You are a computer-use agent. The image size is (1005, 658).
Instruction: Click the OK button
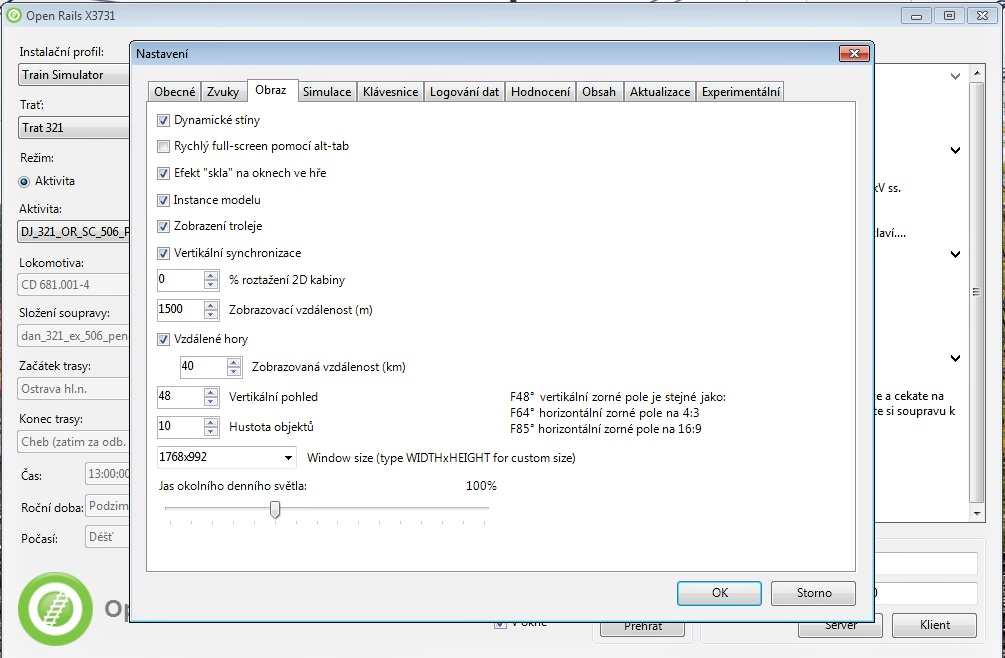(719, 593)
